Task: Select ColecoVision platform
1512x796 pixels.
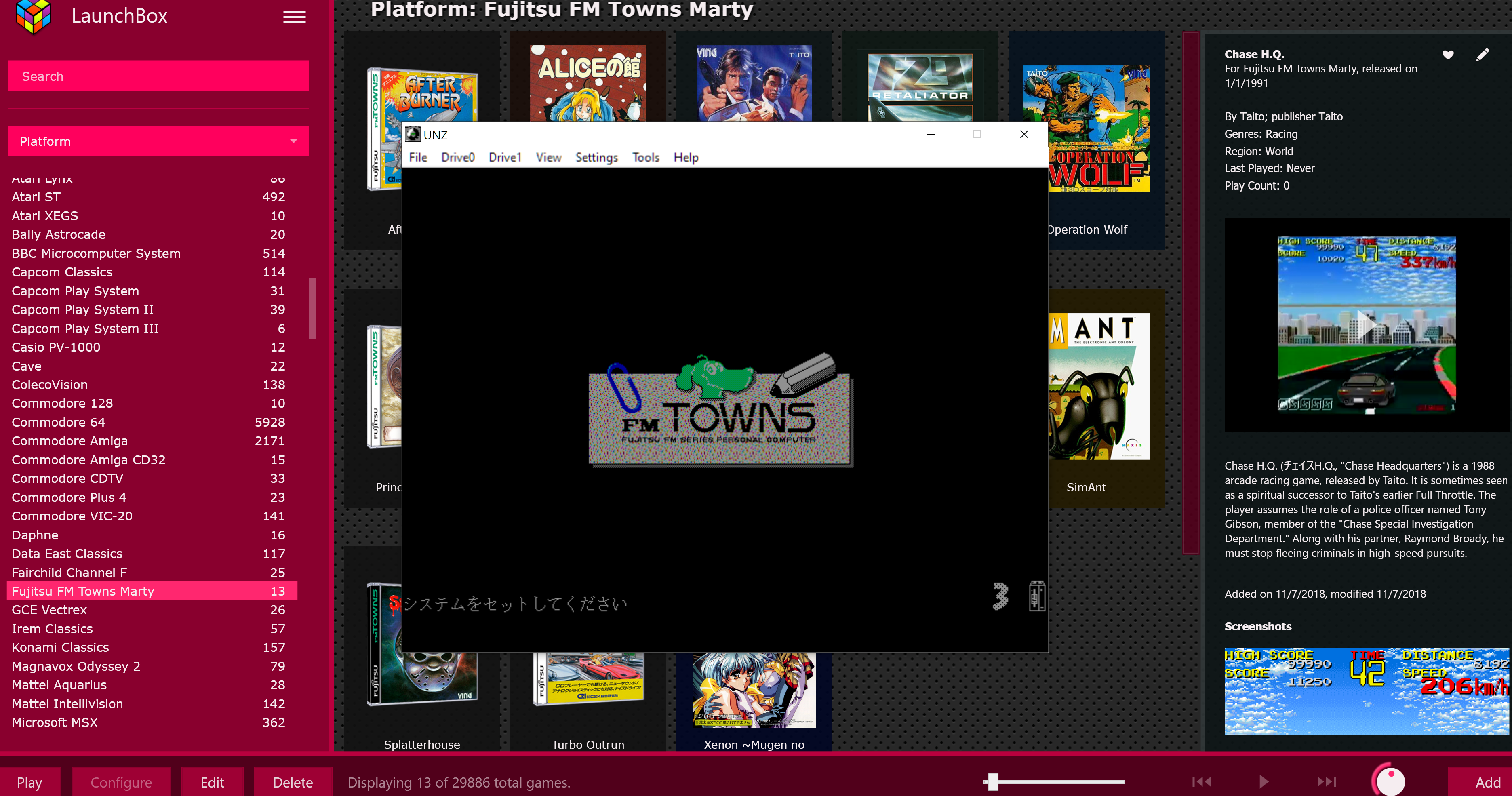Action: coord(152,385)
